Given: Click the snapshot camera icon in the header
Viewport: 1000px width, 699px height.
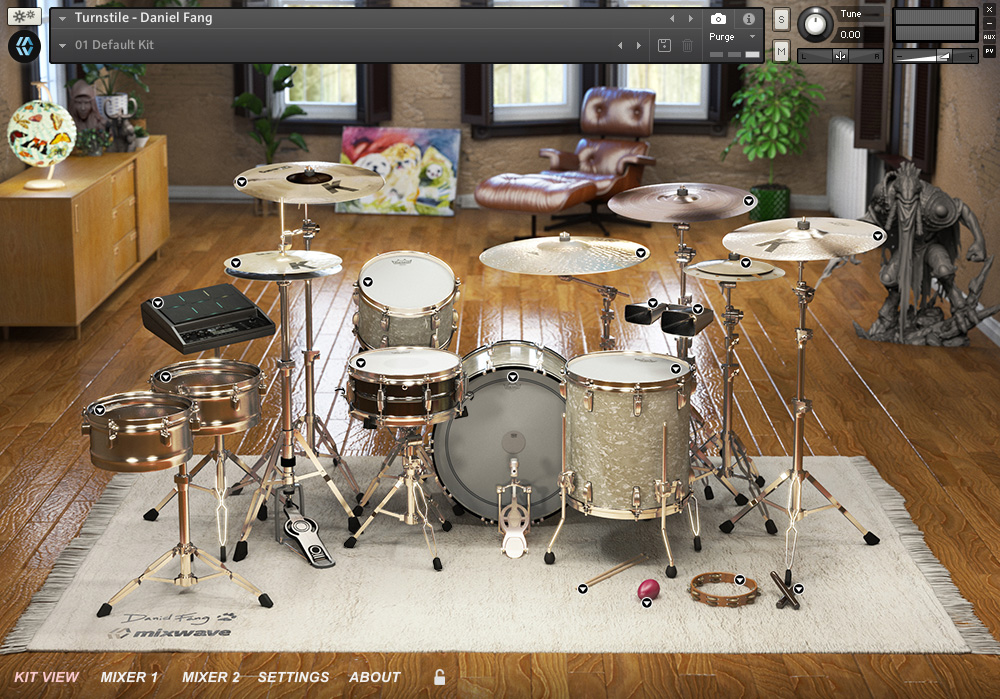Looking at the screenshot, I should click(x=718, y=18).
